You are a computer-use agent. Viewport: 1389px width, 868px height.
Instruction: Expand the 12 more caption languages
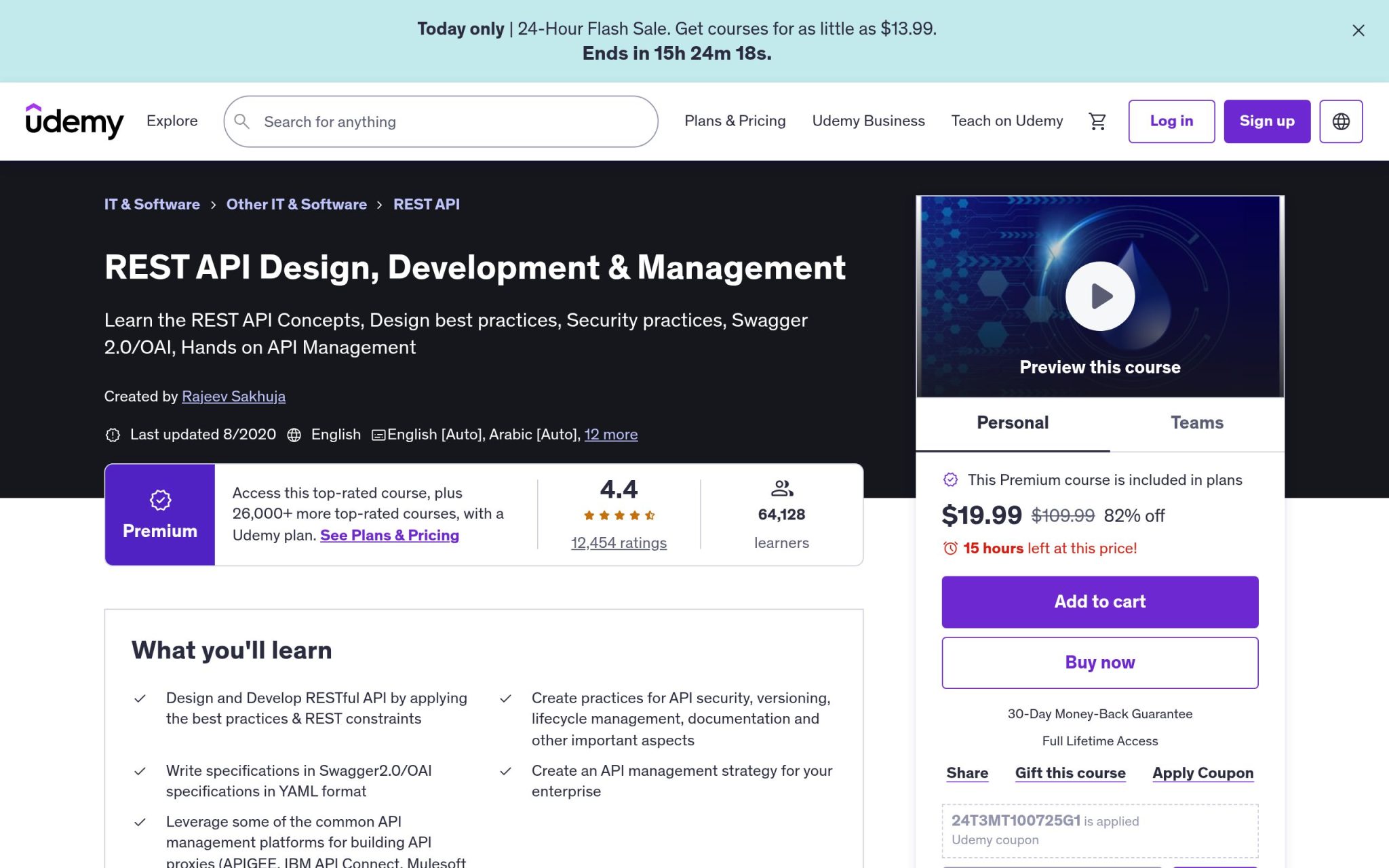click(x=611, y=434)
